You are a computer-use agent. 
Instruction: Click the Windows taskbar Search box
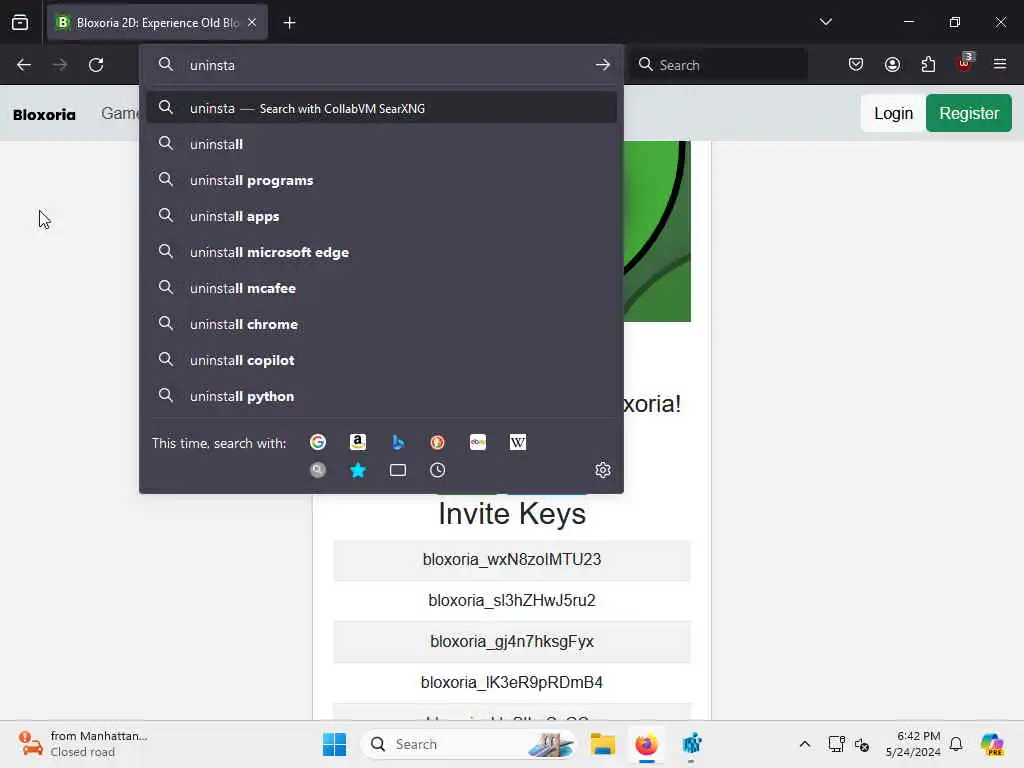click(x=468, y=744)
